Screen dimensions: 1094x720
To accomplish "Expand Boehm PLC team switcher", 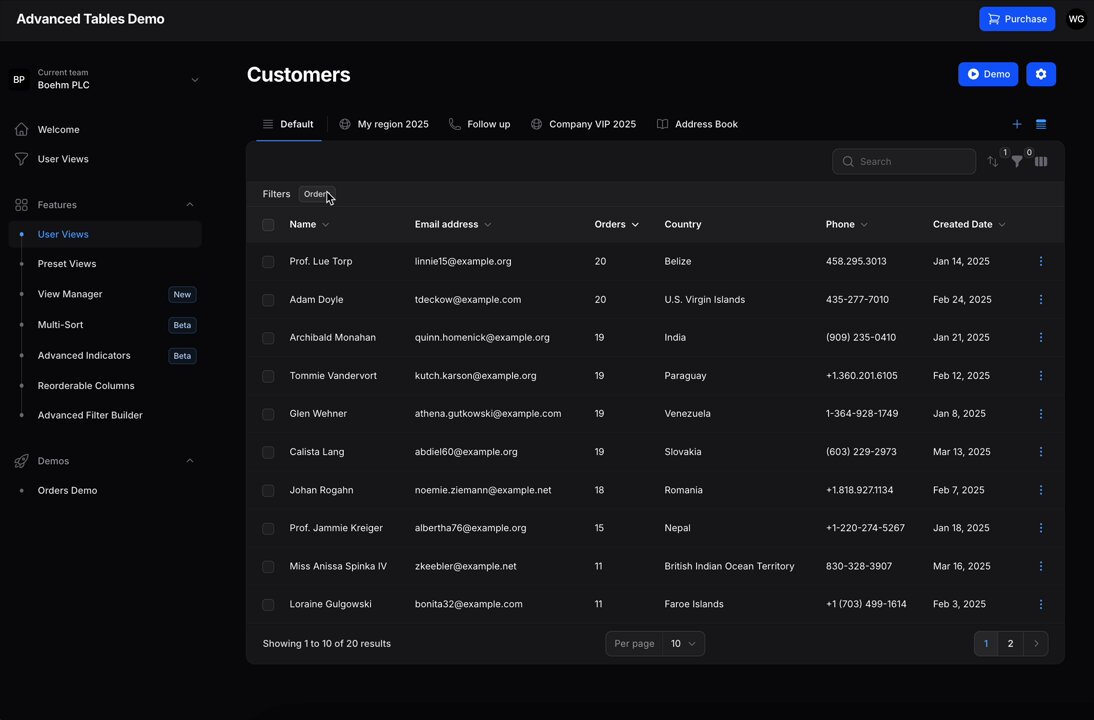I will (x=105, y=79).
